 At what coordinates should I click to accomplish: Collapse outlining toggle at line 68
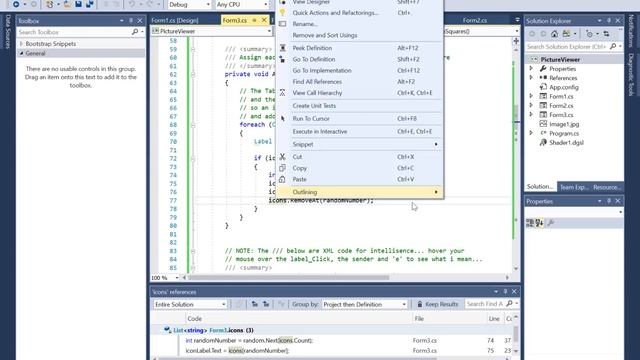coord(193,125)
